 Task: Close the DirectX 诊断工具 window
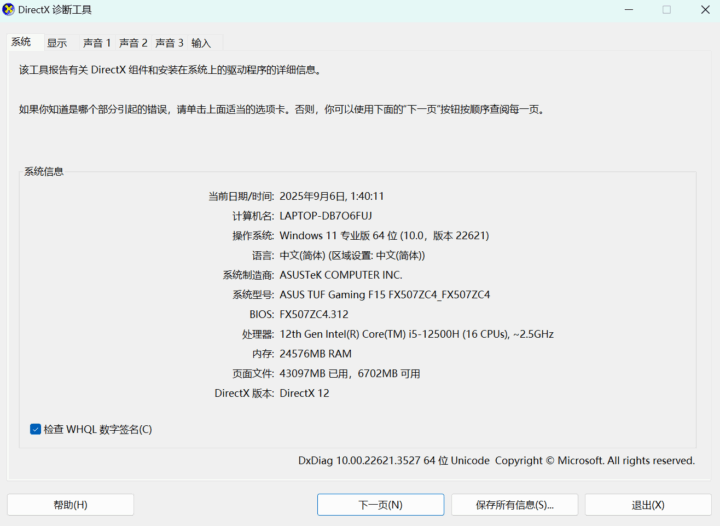tap(705, 10)
